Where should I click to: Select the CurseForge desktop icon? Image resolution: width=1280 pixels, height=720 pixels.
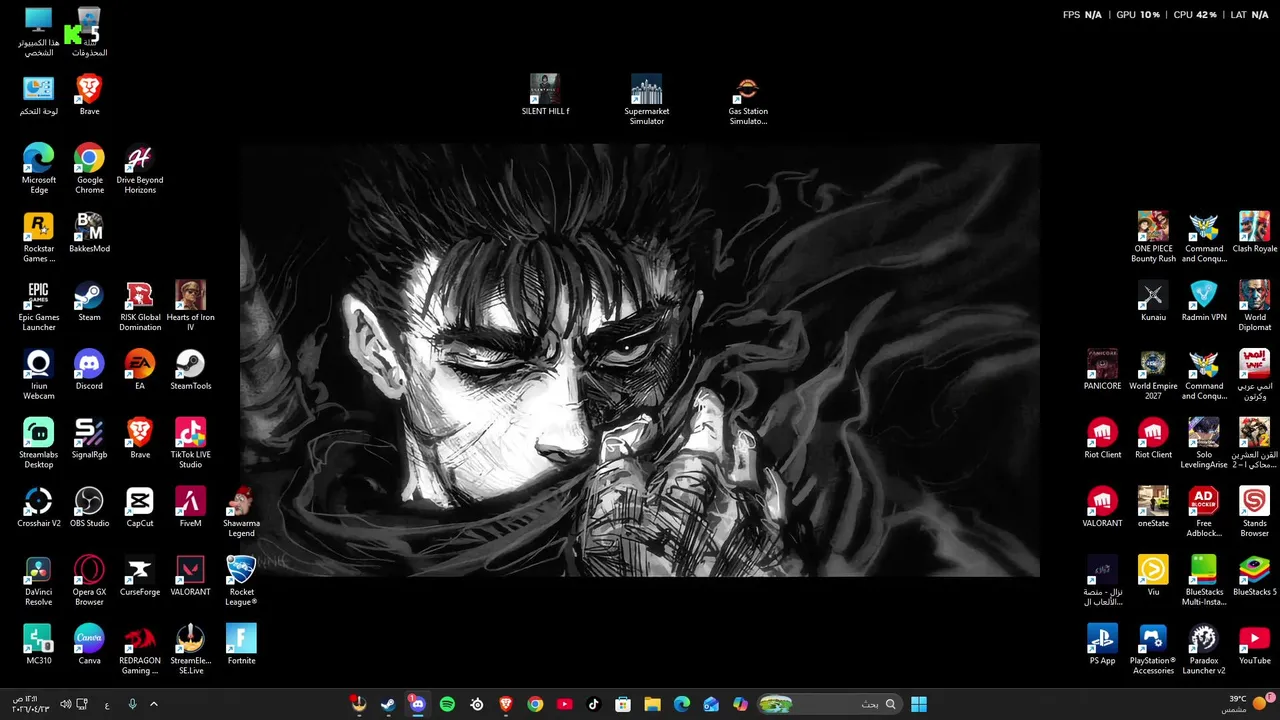[140, 576]
